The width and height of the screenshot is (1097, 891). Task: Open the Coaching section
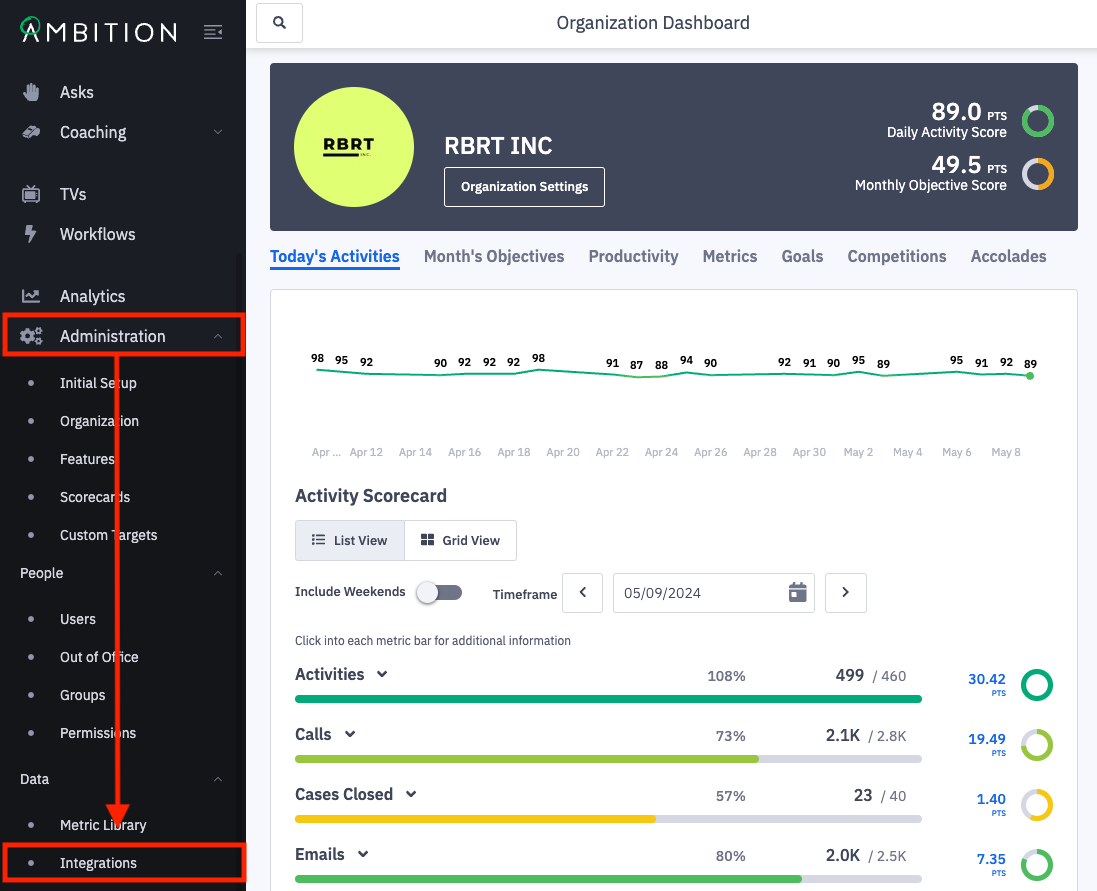[92, 132]
